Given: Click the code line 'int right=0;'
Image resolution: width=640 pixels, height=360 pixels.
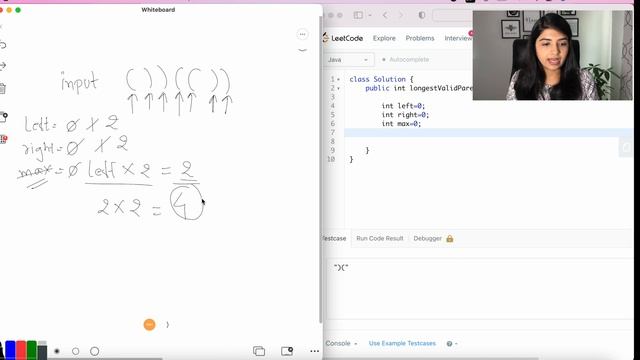Looking at the screenshot, I should 405,115.
